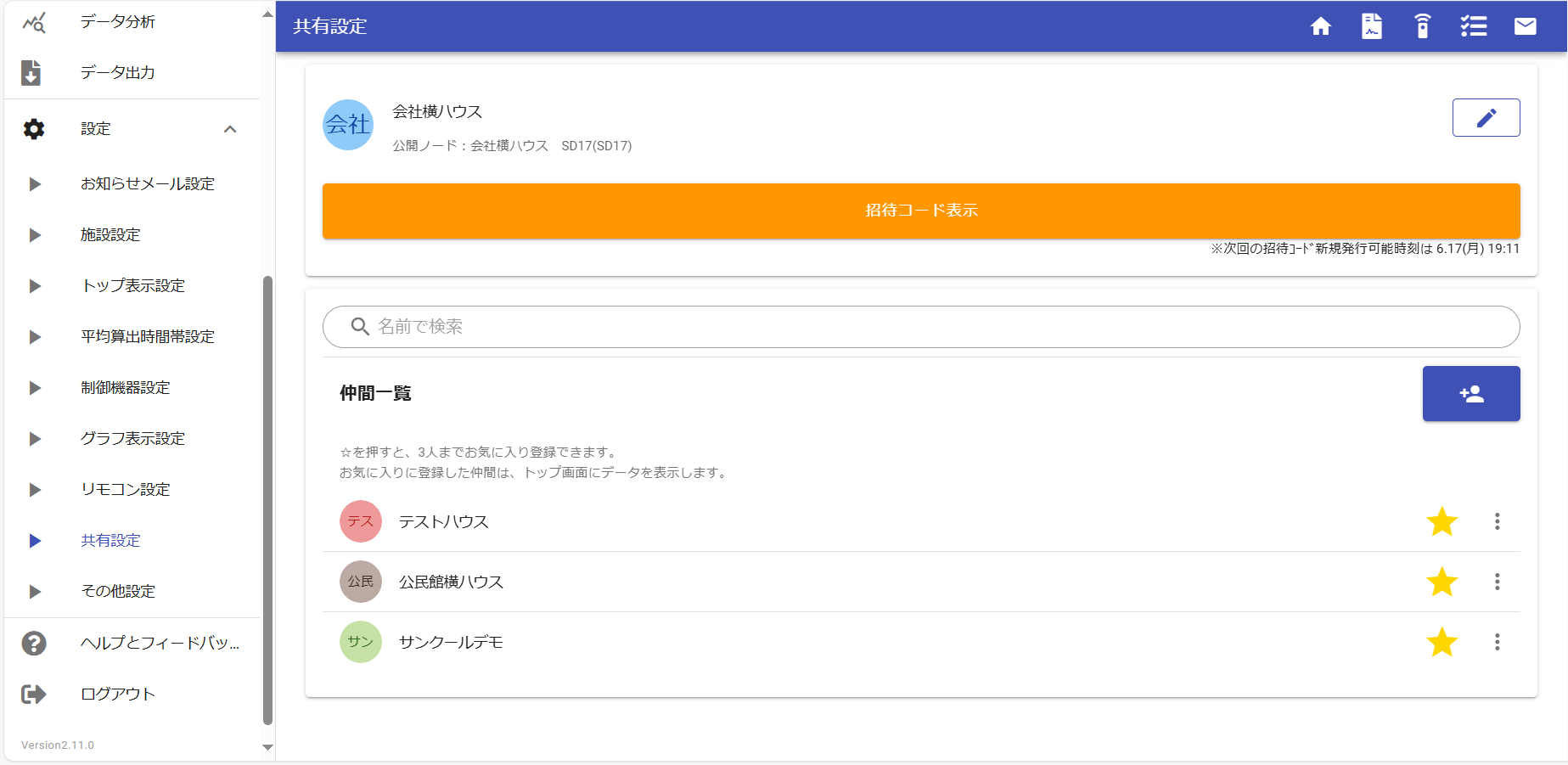Open the report document icon in header
1568x765 pixels.
pos(1372,26)
